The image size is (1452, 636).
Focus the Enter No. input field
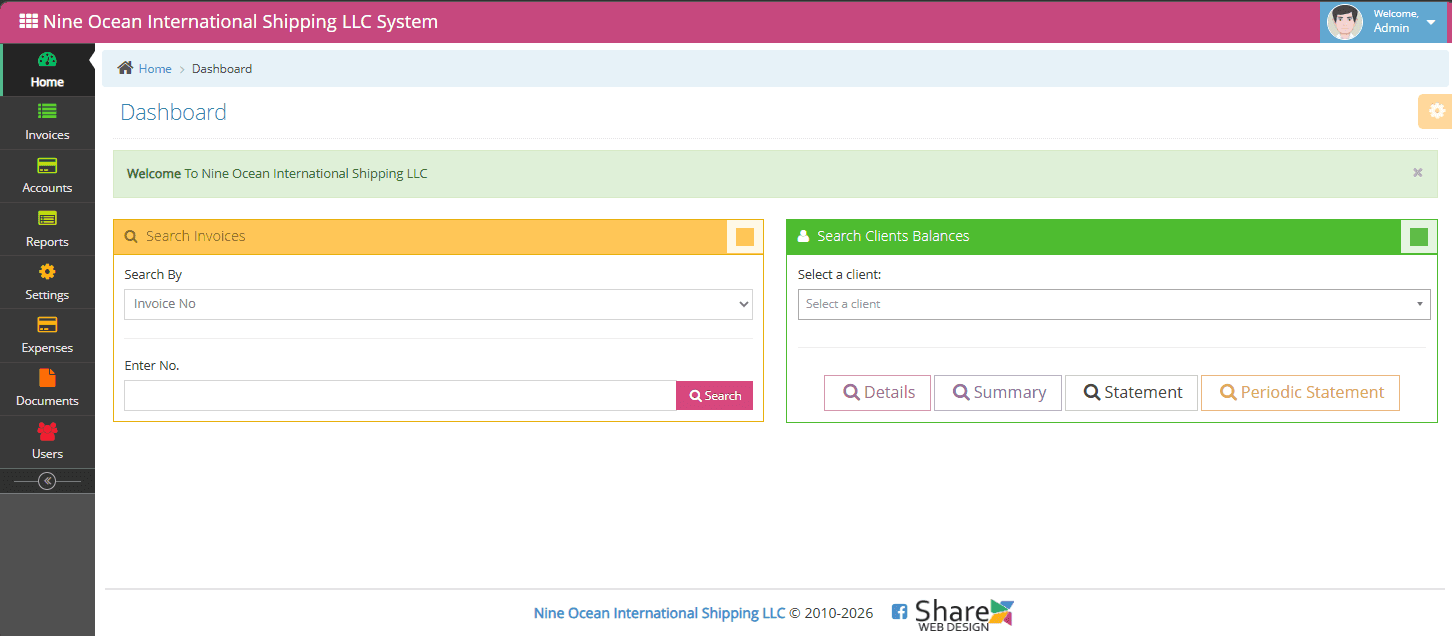tap(400, 395)
